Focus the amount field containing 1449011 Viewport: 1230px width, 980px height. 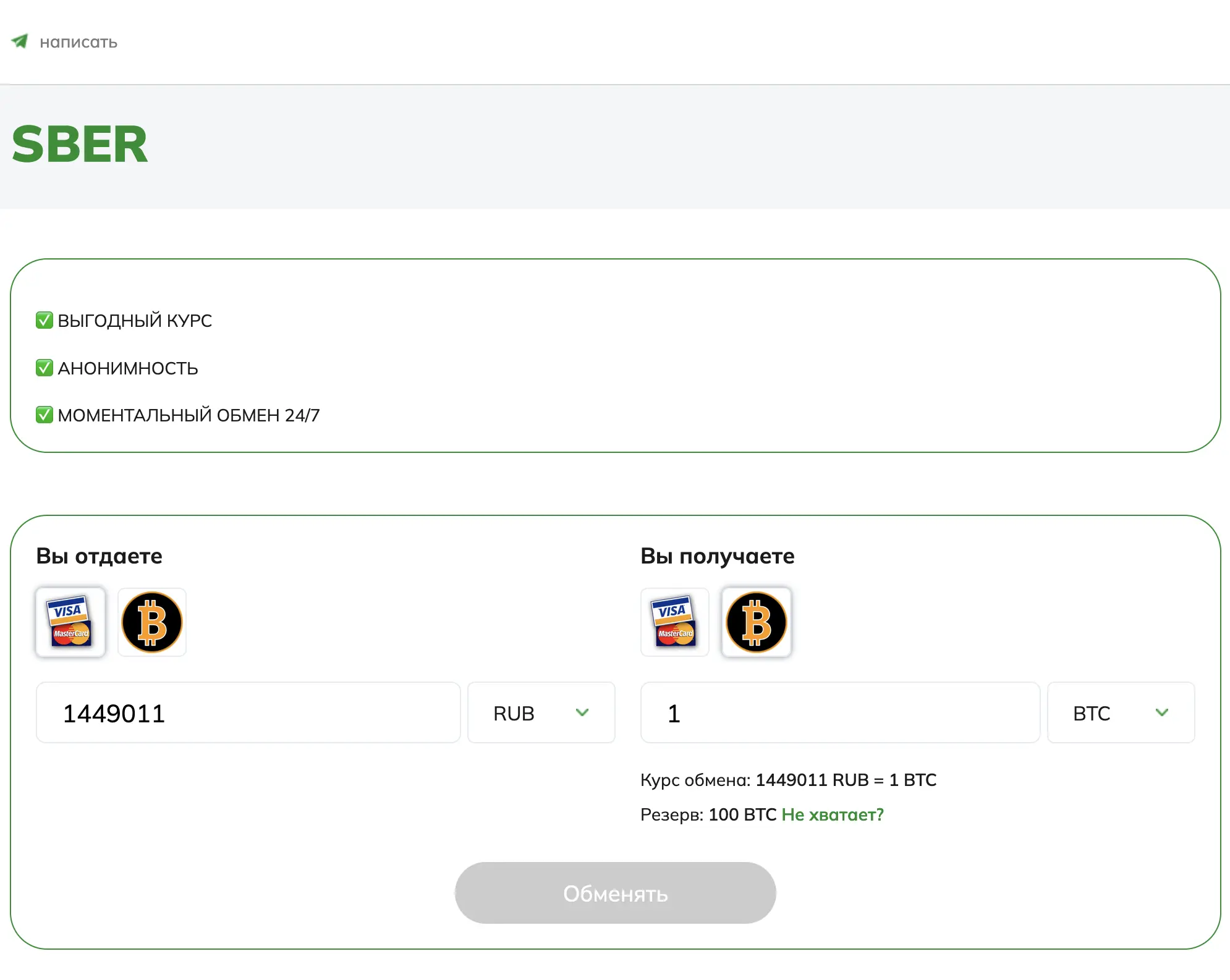[248, 712]
